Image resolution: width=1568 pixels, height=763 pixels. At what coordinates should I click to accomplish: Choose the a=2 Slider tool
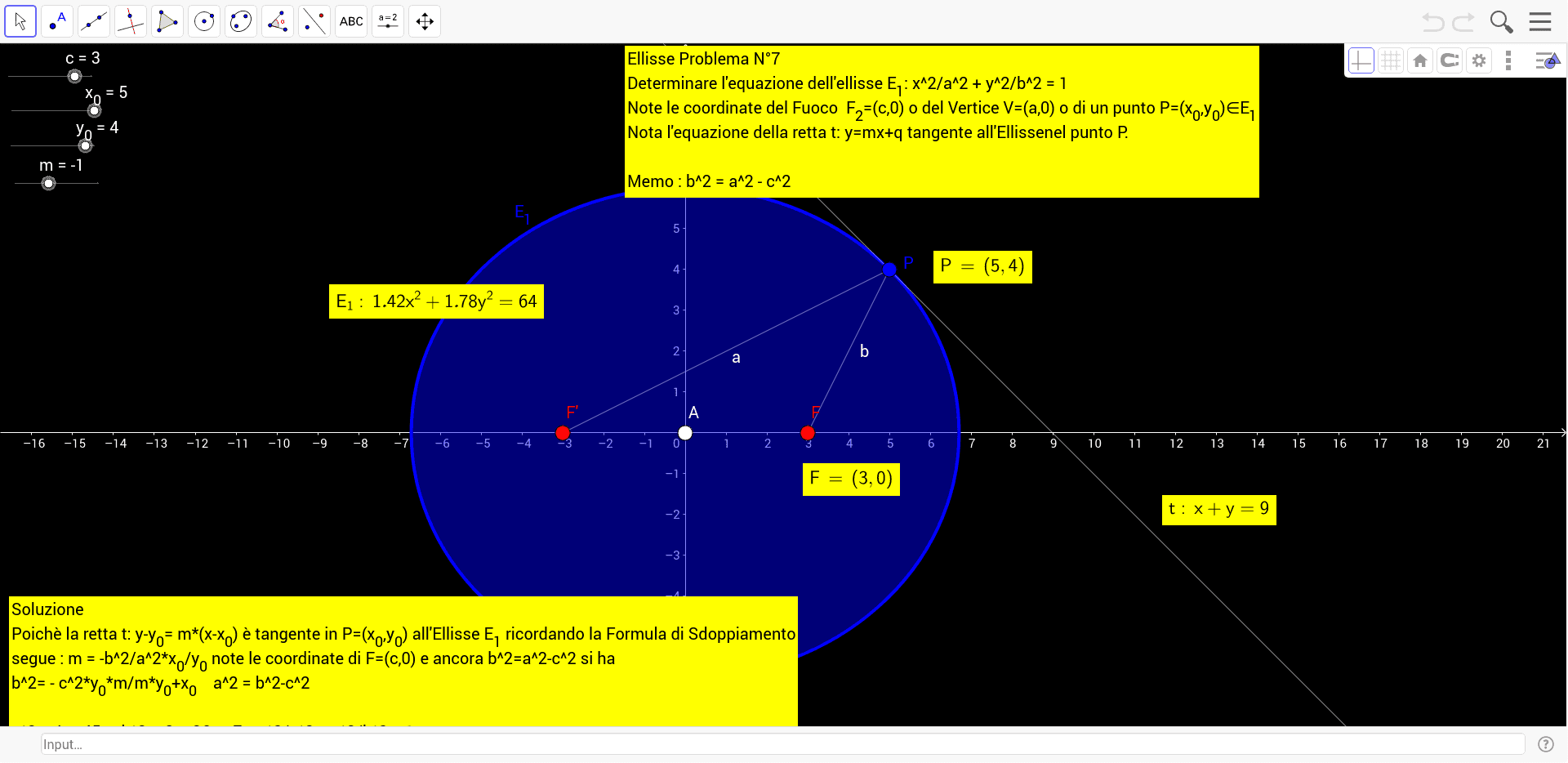tap(388, 21)
